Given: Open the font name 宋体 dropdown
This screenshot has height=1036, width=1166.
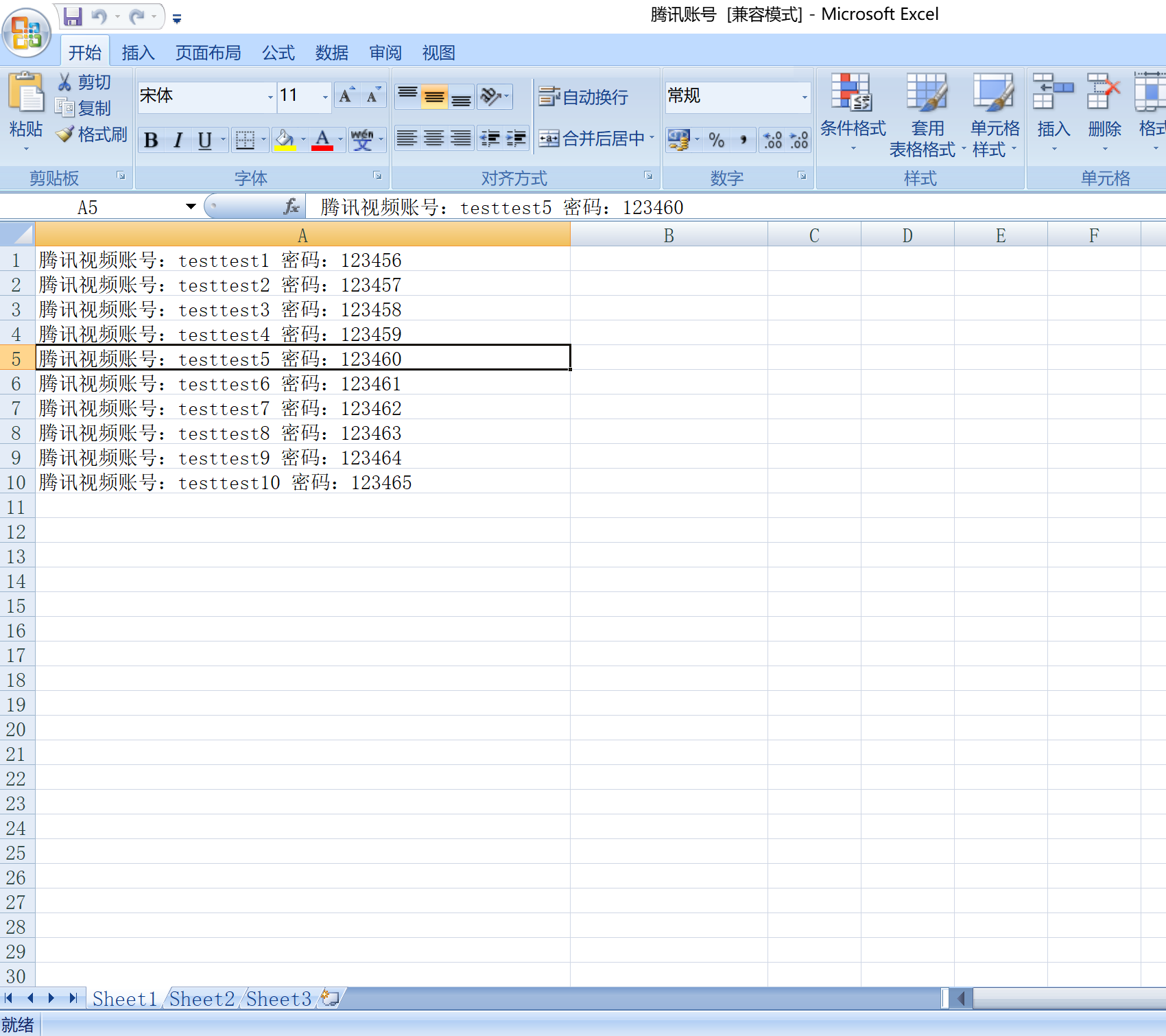Looking at the screenshot, I should [270, 97].
